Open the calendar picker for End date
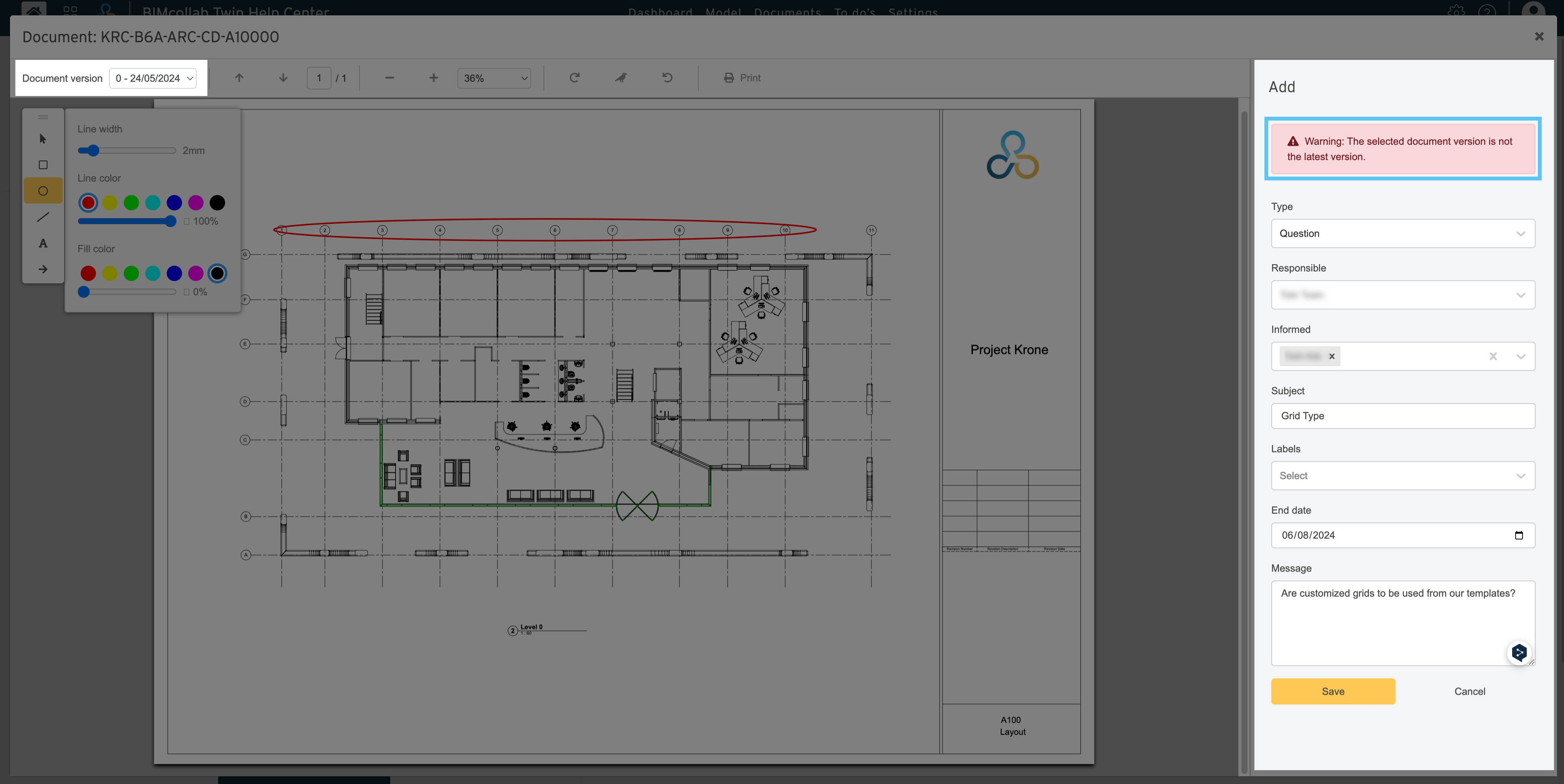 1519,535
